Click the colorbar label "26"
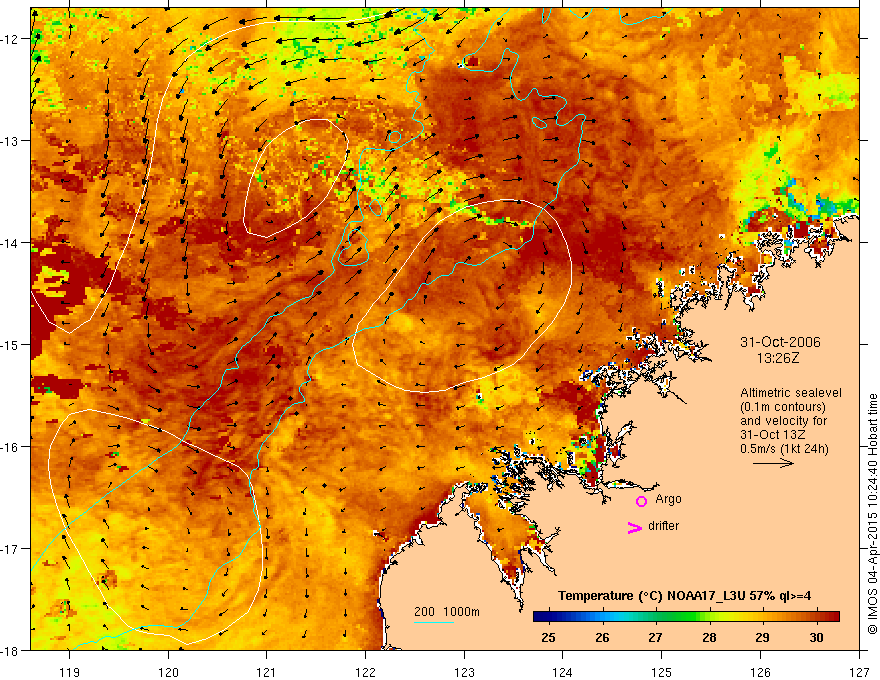880x680 pixels. [602, 637]
